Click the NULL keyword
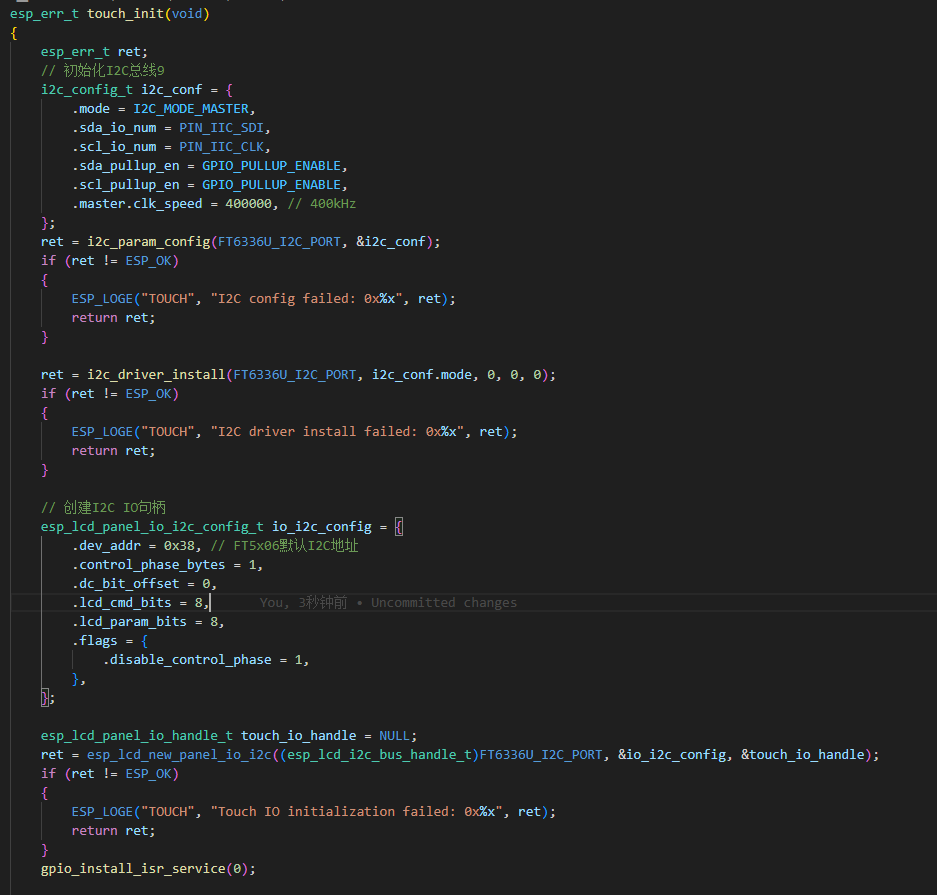The width and height of the screenshot is (937, 895). (394, 735)
